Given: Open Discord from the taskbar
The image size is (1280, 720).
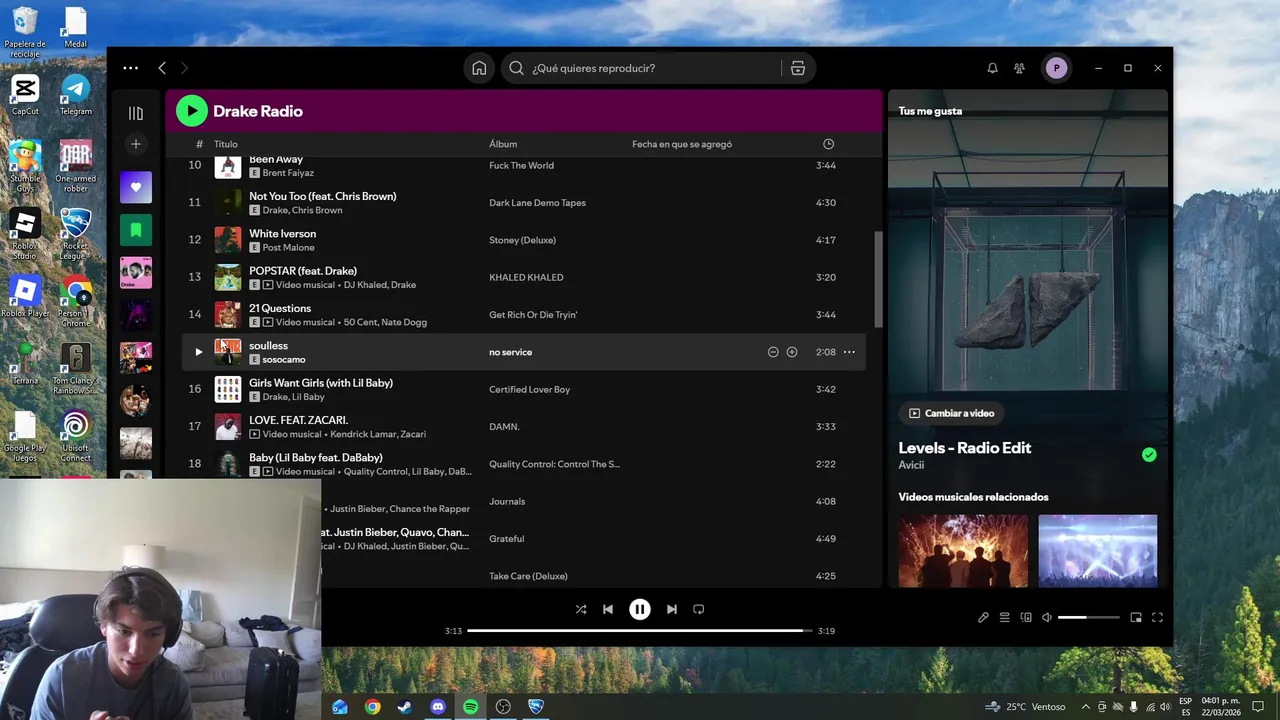Looking at the screenshot, I should [438, 707].
